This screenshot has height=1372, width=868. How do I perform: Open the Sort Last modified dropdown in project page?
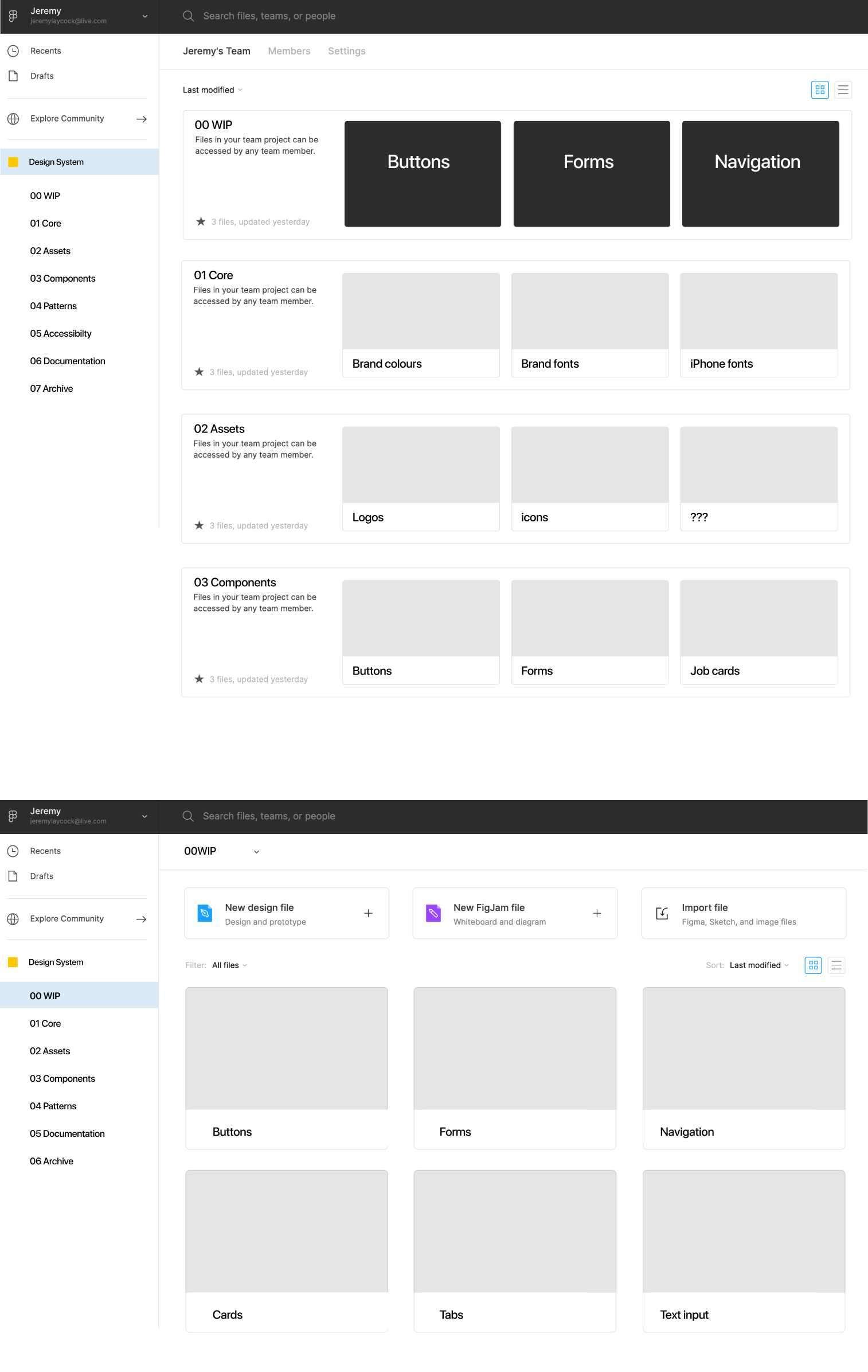(759, 965)
